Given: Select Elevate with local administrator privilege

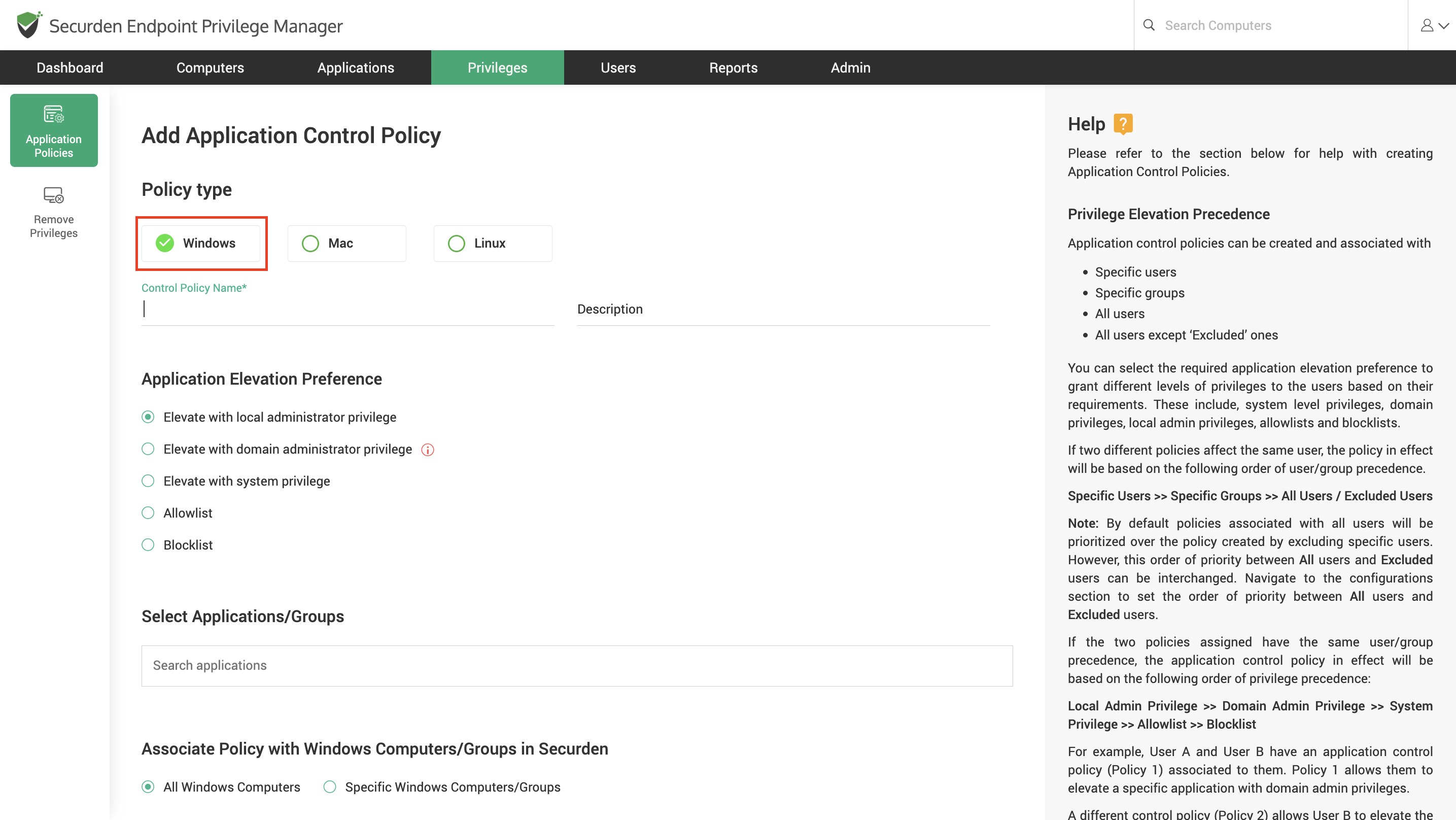Looking at the screenshot, I should click(x=148, y=417).
